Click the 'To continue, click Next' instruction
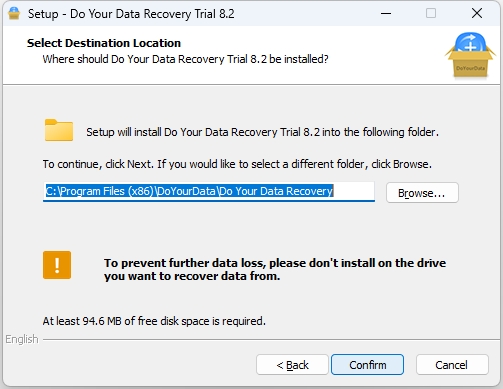The image size is (503, 389). click(x=237, y=164)
